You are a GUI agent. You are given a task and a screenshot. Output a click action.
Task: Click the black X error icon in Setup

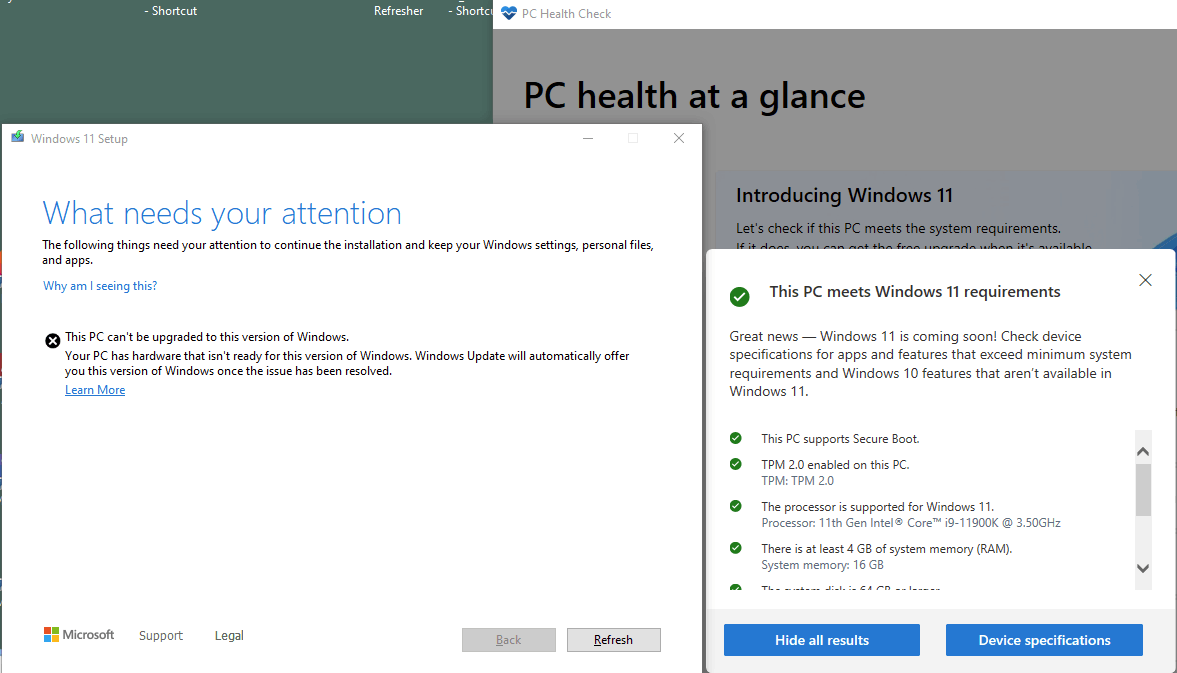coord(53,341)
